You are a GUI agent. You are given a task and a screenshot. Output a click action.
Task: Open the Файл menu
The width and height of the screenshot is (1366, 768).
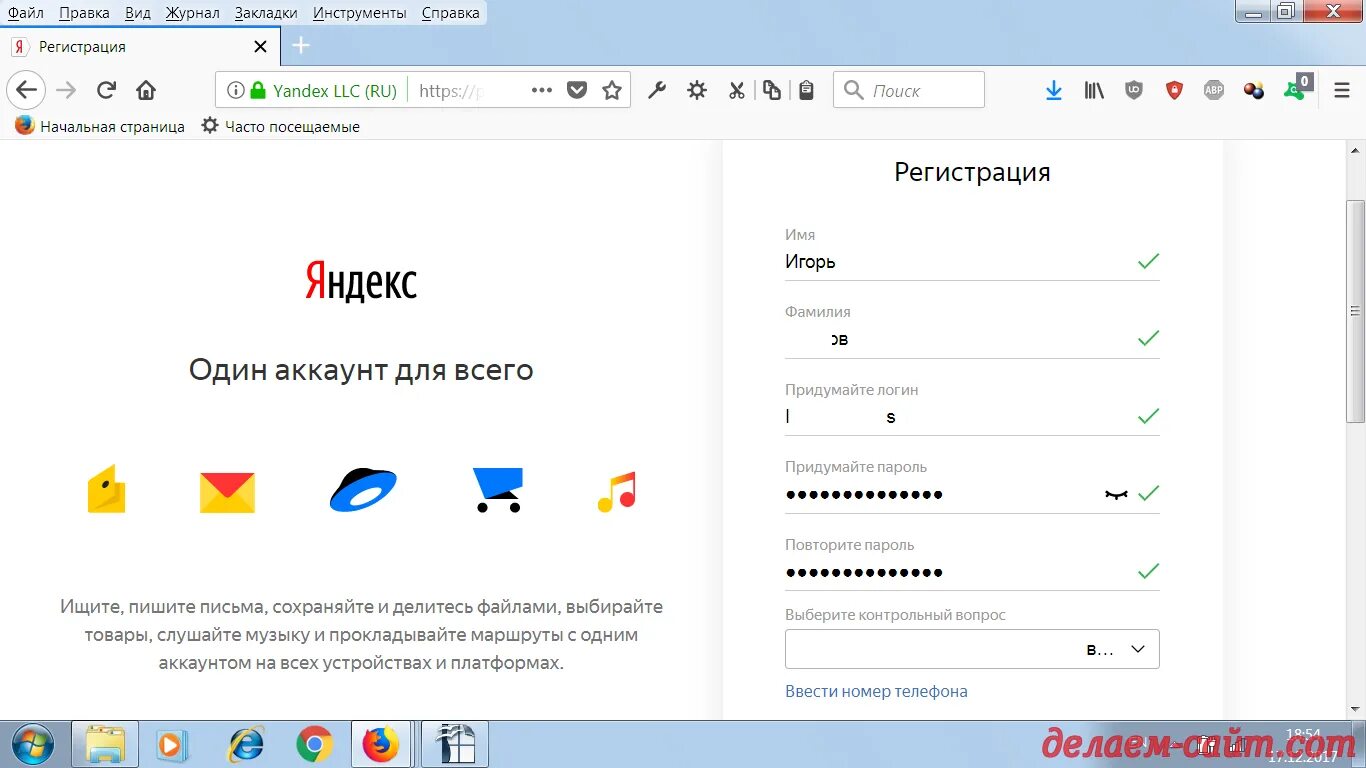coord(26,13)
